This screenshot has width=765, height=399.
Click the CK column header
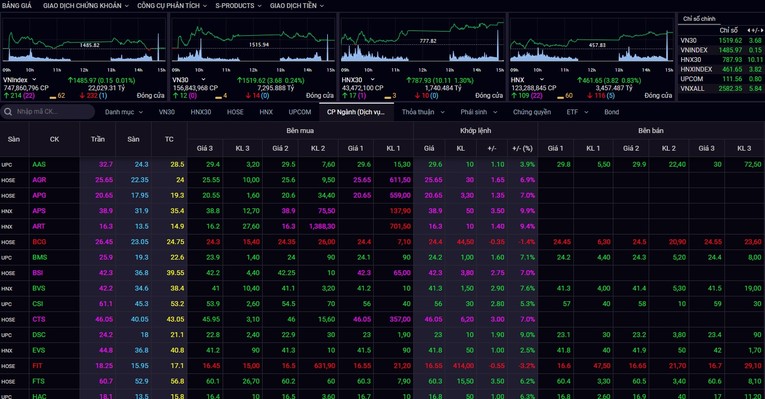tap(54, 140)
